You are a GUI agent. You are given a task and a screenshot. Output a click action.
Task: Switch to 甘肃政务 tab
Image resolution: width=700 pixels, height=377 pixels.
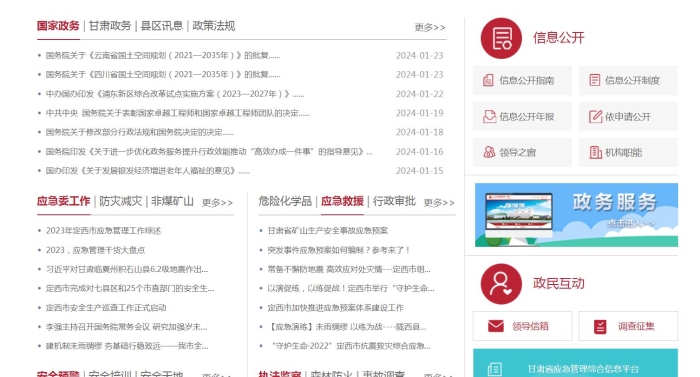pyautogui.click(x=110, y=26)
